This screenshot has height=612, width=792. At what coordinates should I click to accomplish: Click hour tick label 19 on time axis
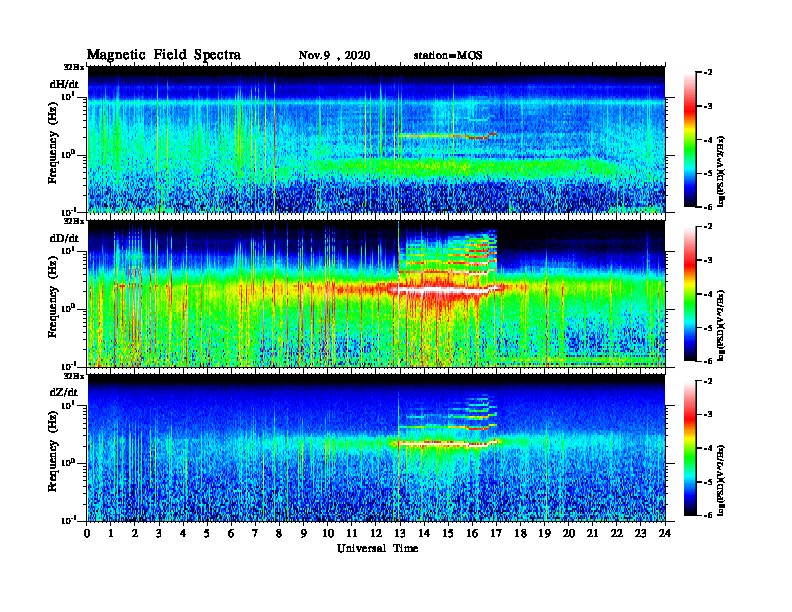(544, 533)
